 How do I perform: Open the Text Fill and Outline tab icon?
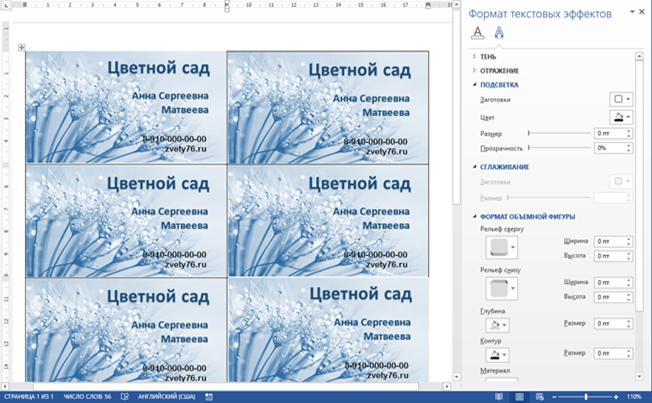click(x=478, y=33)
